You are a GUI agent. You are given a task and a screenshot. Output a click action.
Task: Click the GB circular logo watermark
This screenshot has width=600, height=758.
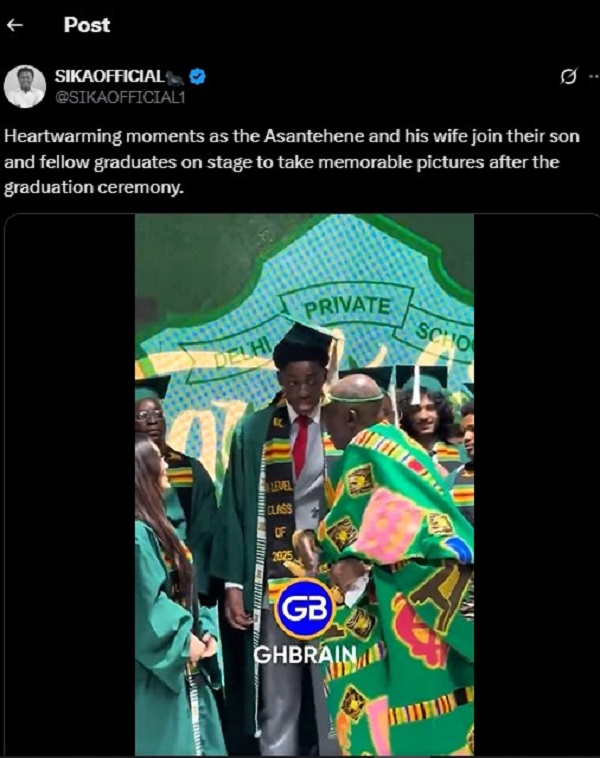point(304,609)
